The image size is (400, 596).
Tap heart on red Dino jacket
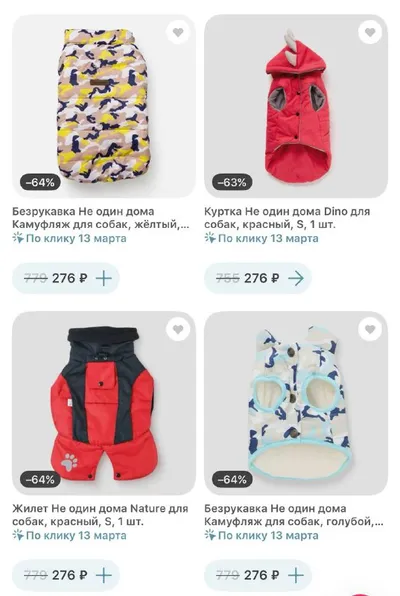370,33
